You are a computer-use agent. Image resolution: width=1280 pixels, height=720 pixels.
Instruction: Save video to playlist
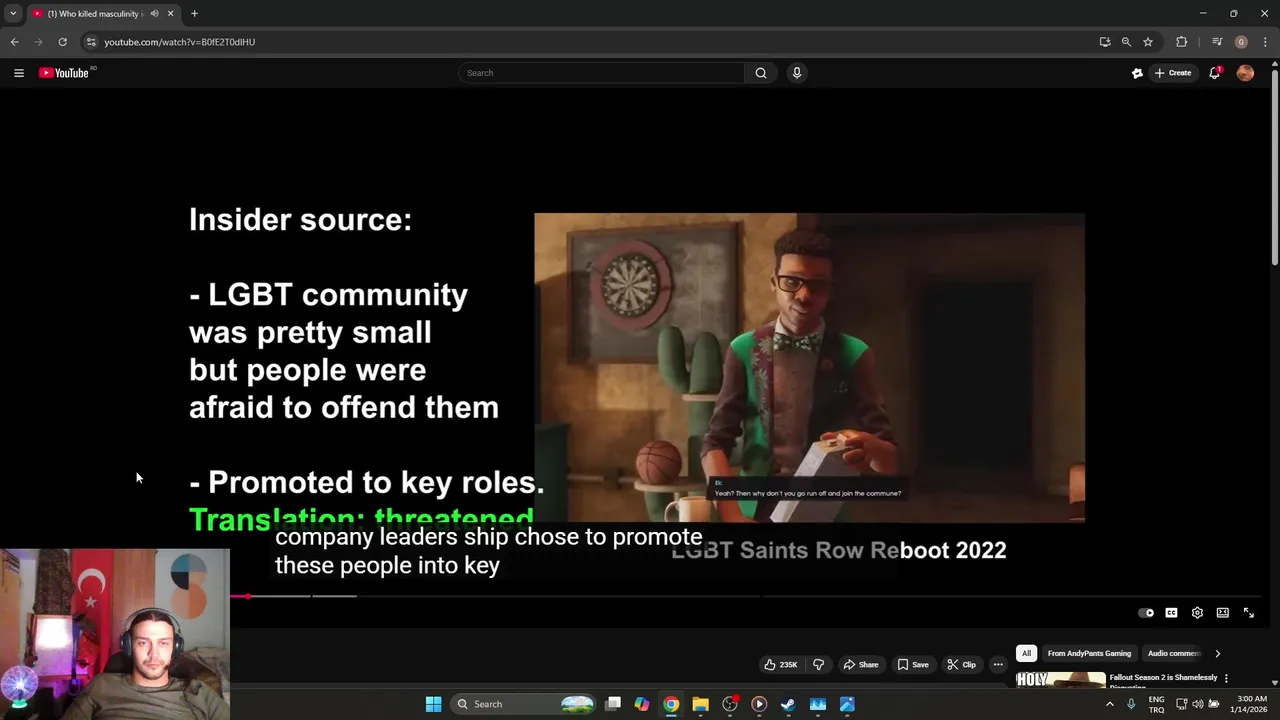913,665
